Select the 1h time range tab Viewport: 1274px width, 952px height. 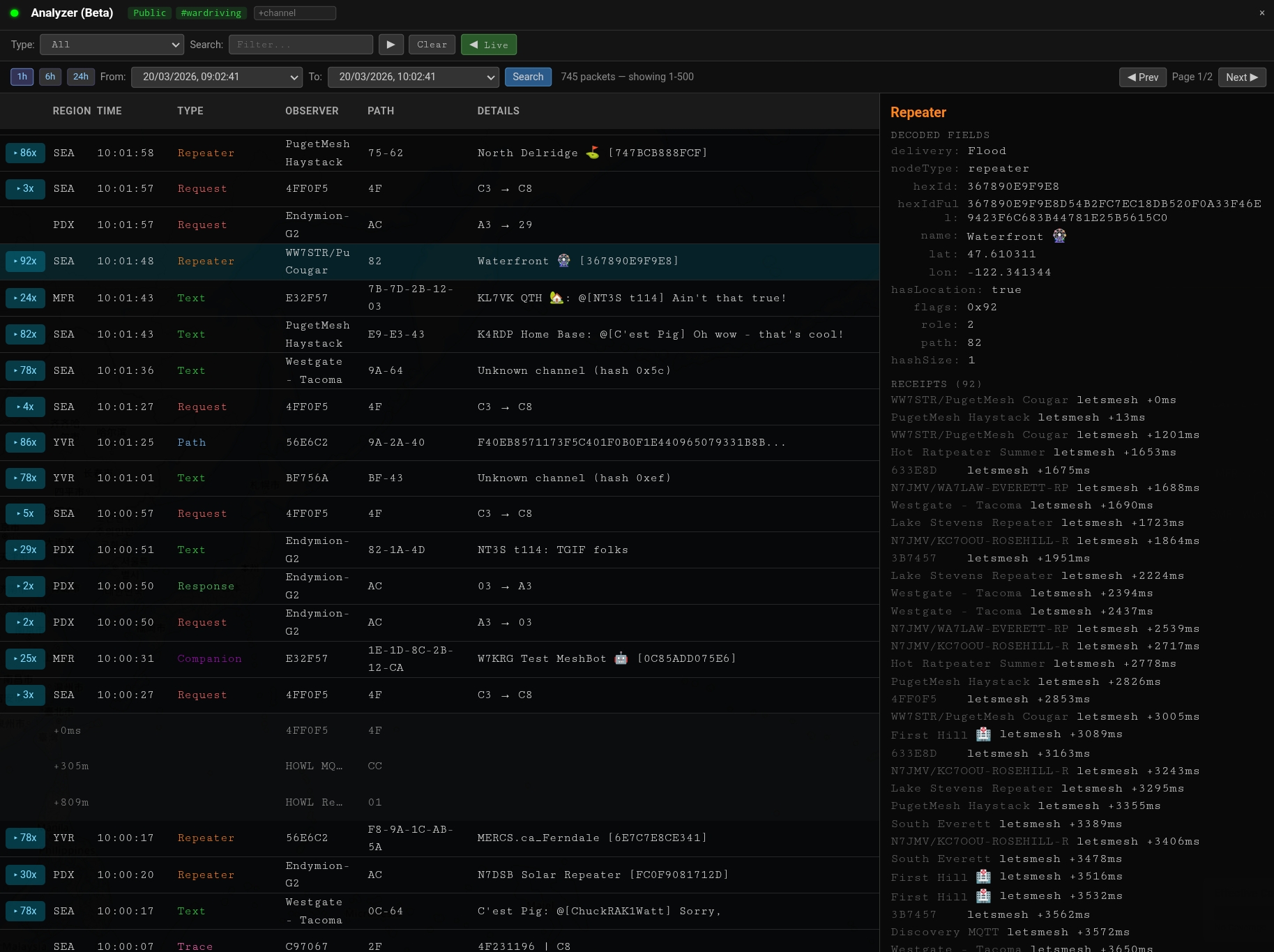pos(22,77)
